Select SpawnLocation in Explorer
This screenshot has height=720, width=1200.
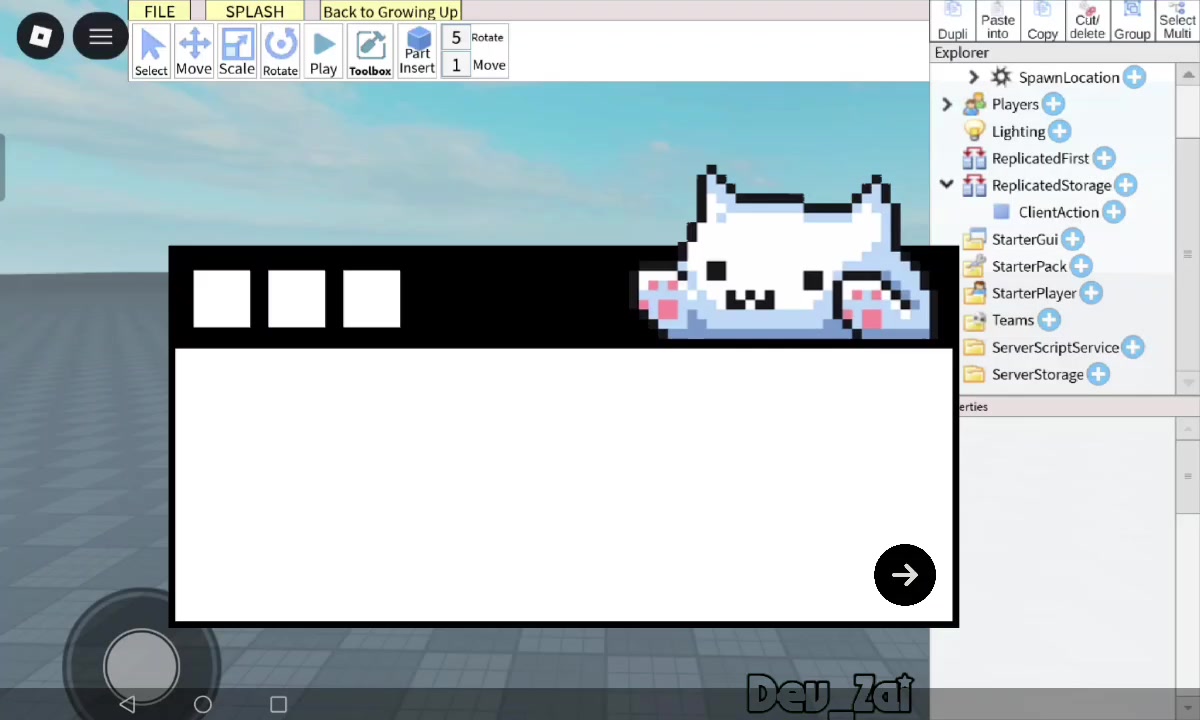(x=1068, y=77)
